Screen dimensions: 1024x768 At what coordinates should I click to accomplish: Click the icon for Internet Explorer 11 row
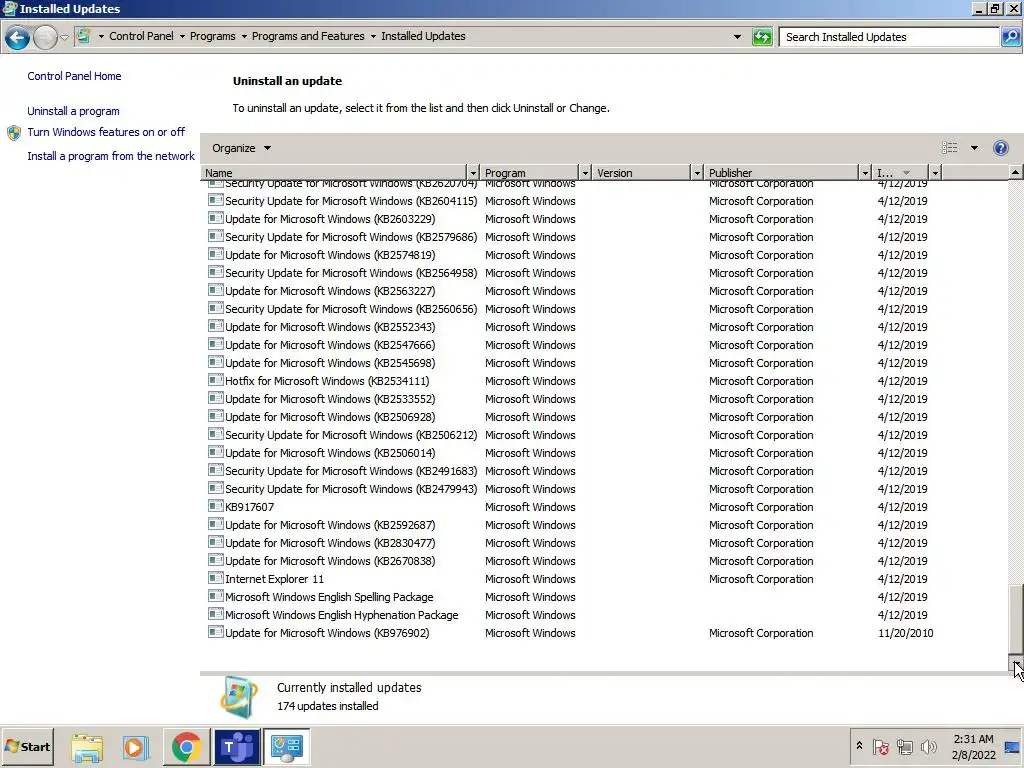216,578
